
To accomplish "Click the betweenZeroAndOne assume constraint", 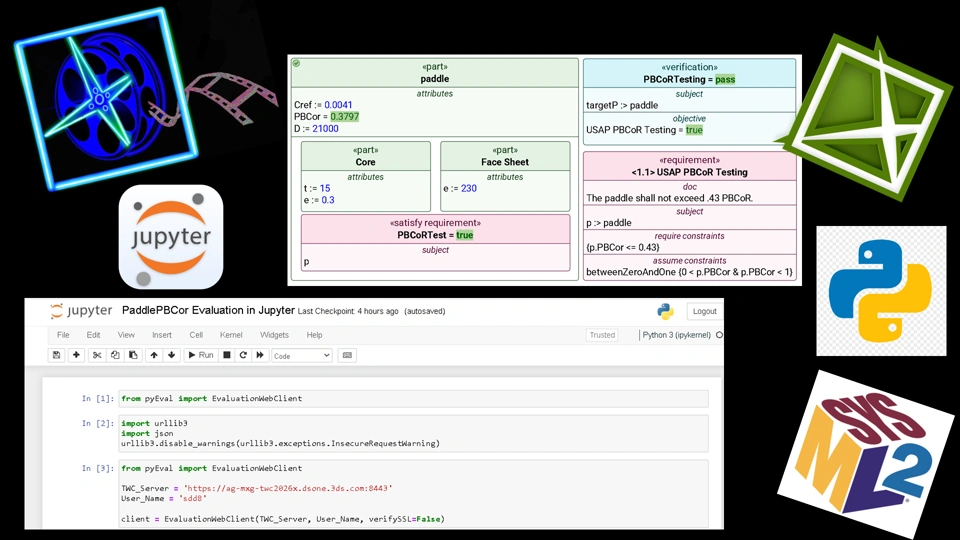I will click(x=689, y=272).
